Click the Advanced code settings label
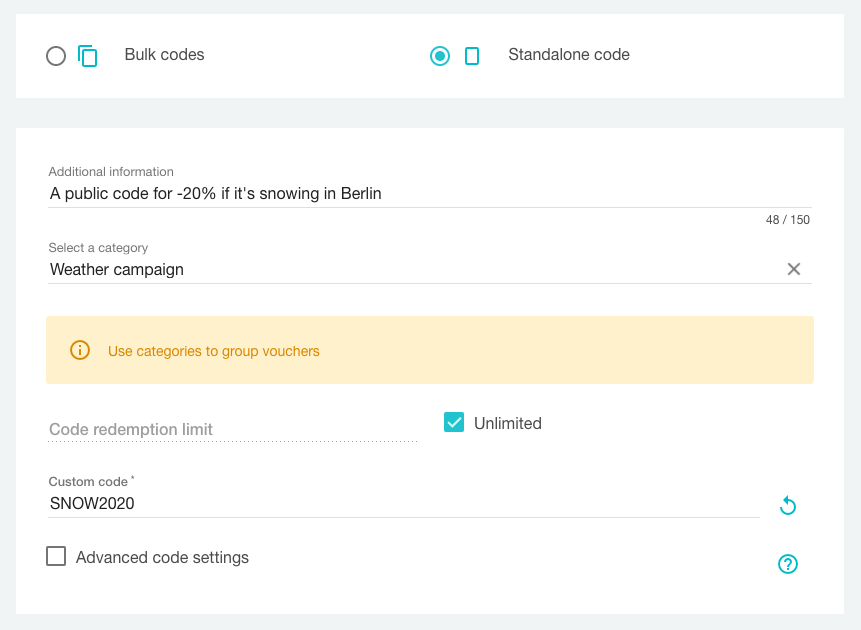The height and width of the screenshot is (630, 861). click(162, 557)
